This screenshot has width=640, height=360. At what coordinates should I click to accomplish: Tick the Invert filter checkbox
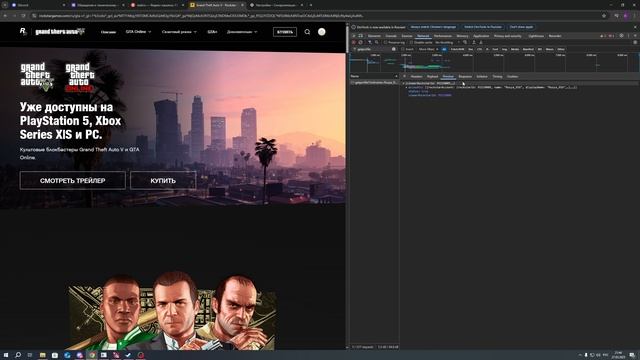point(403,49)
